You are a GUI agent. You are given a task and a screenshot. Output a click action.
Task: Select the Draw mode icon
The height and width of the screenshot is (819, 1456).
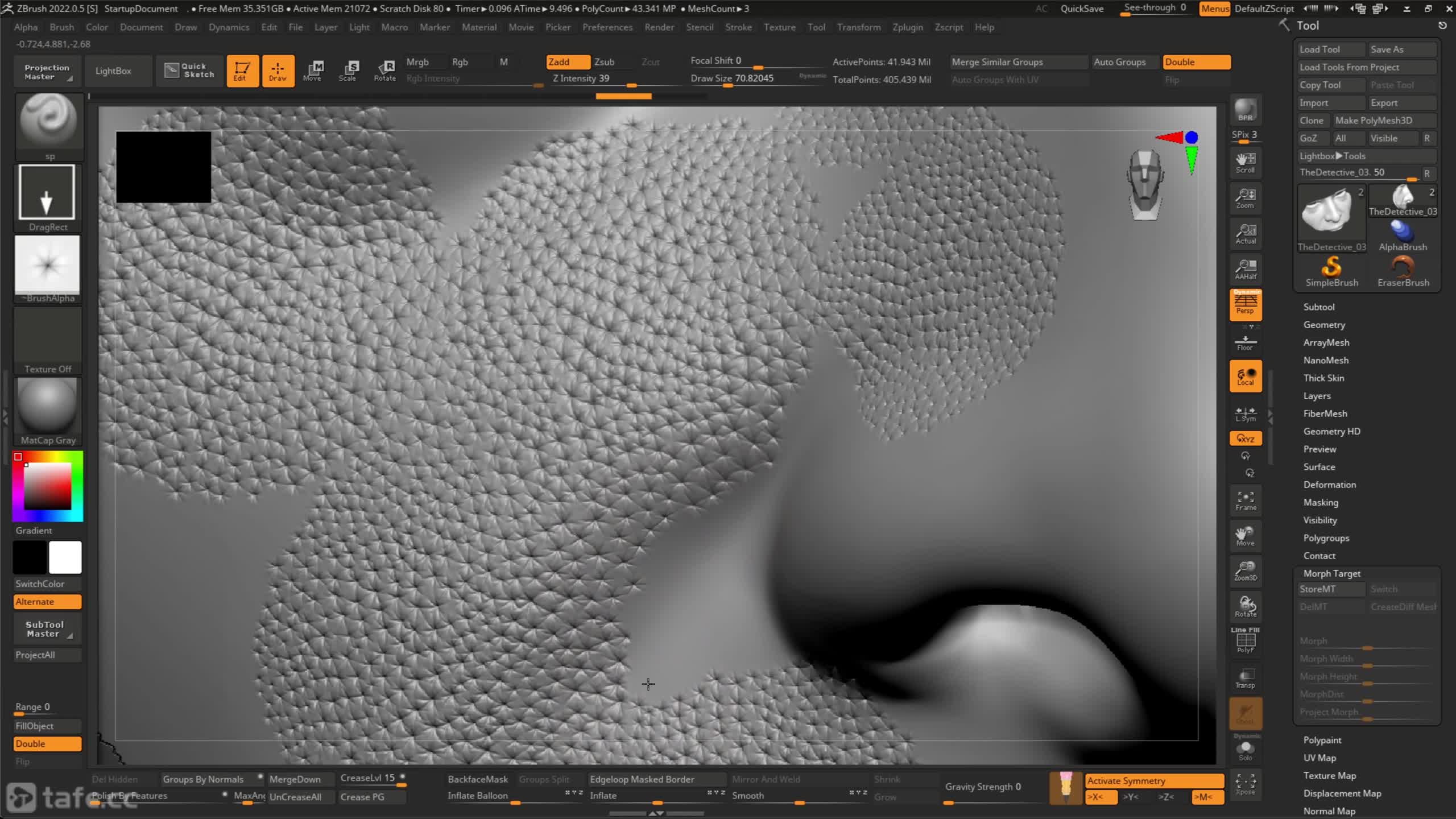tap(278, 71)
